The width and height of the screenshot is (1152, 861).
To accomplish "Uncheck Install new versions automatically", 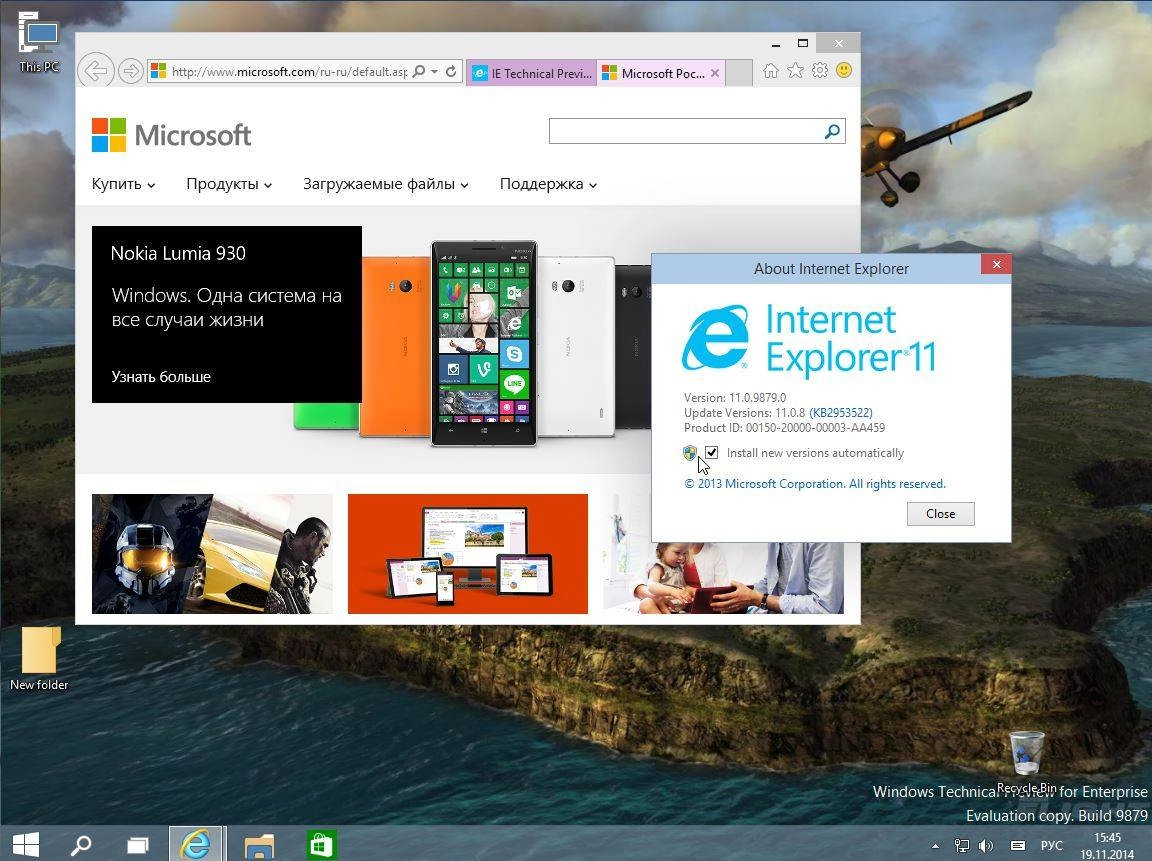I will (711, 453).
